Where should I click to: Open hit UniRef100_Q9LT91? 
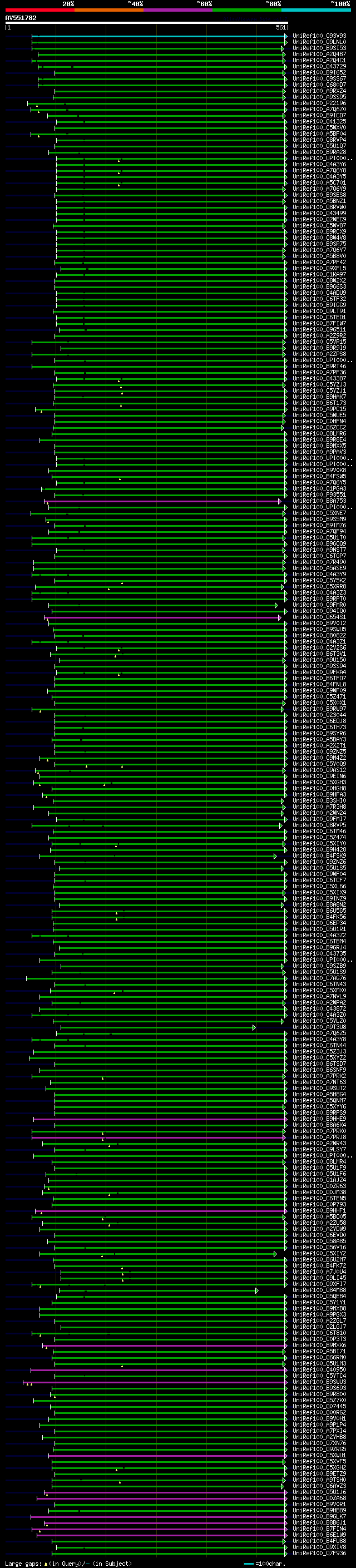319,311
